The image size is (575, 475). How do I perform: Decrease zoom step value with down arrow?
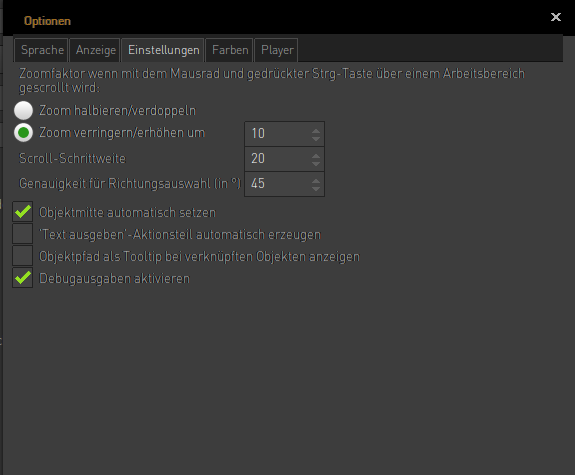coord(316,138)
